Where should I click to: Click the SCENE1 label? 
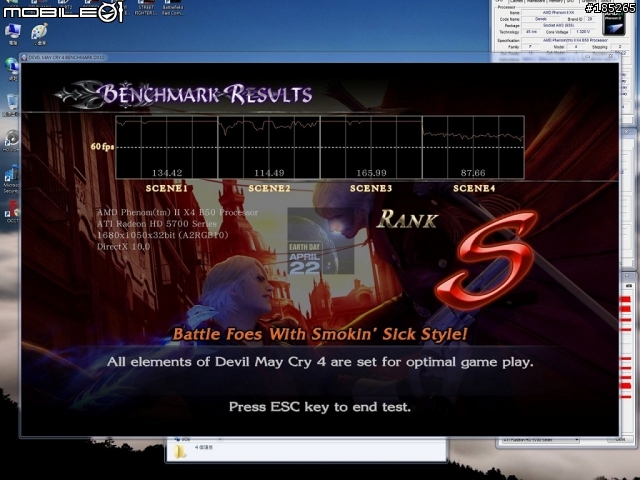pos(167,188)
